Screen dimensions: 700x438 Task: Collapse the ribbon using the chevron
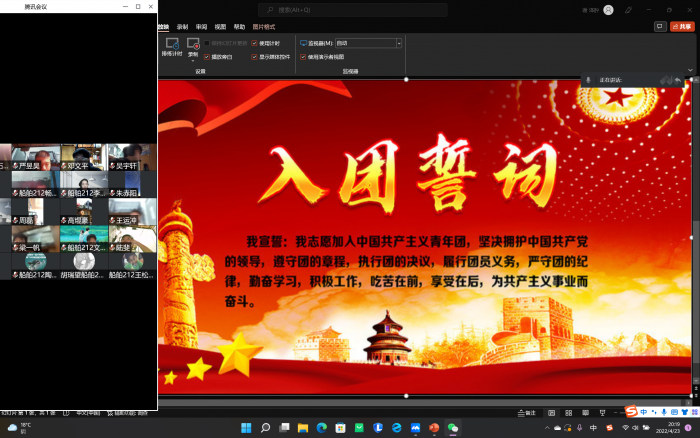pos(690,70)
